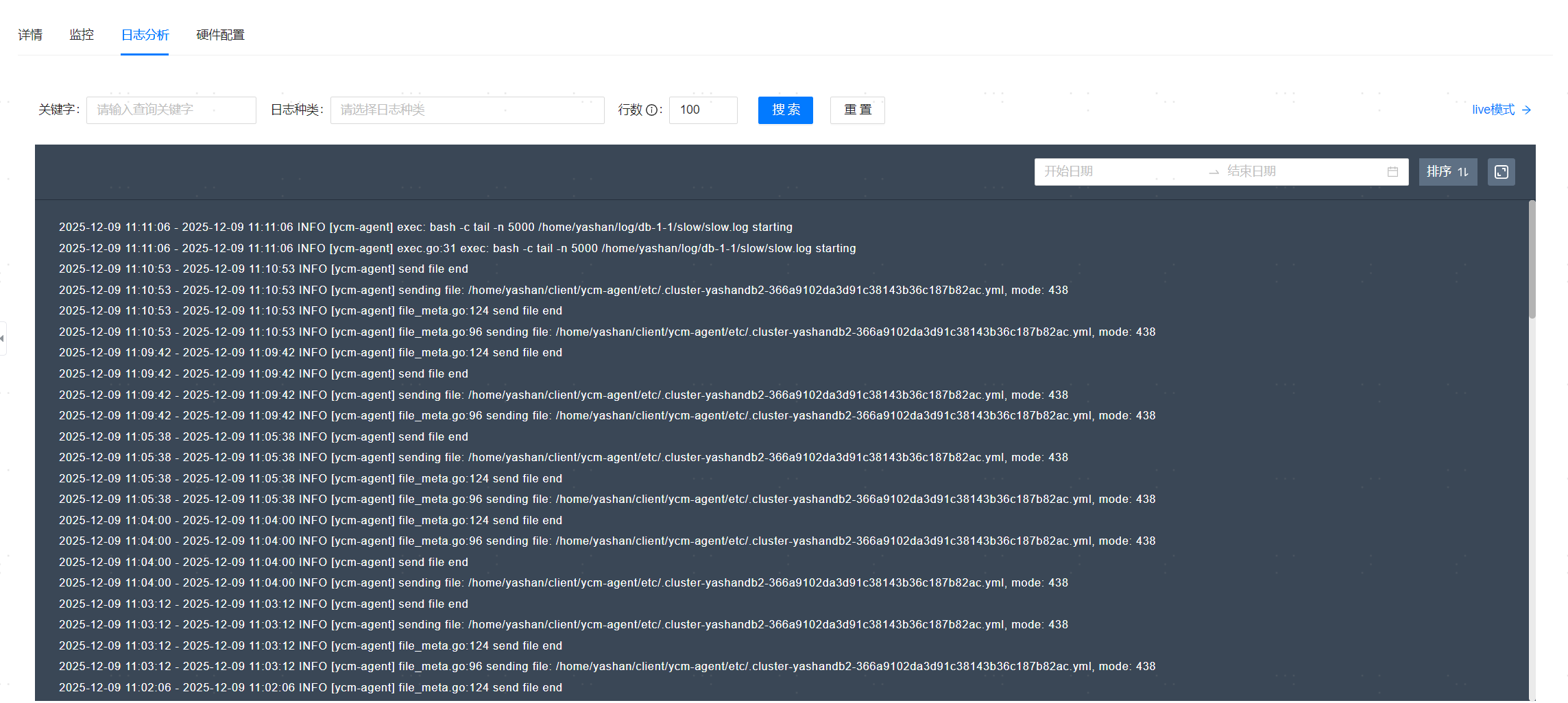Focus the 关键字 search input field
This screenshot has width=1568, height=703.
171,110
